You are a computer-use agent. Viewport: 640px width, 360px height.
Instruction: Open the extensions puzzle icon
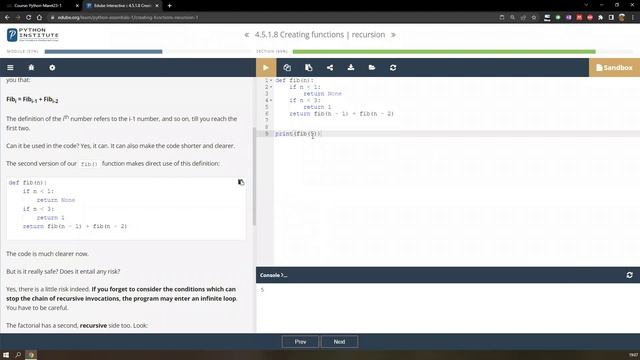click(x=600, y=18)
